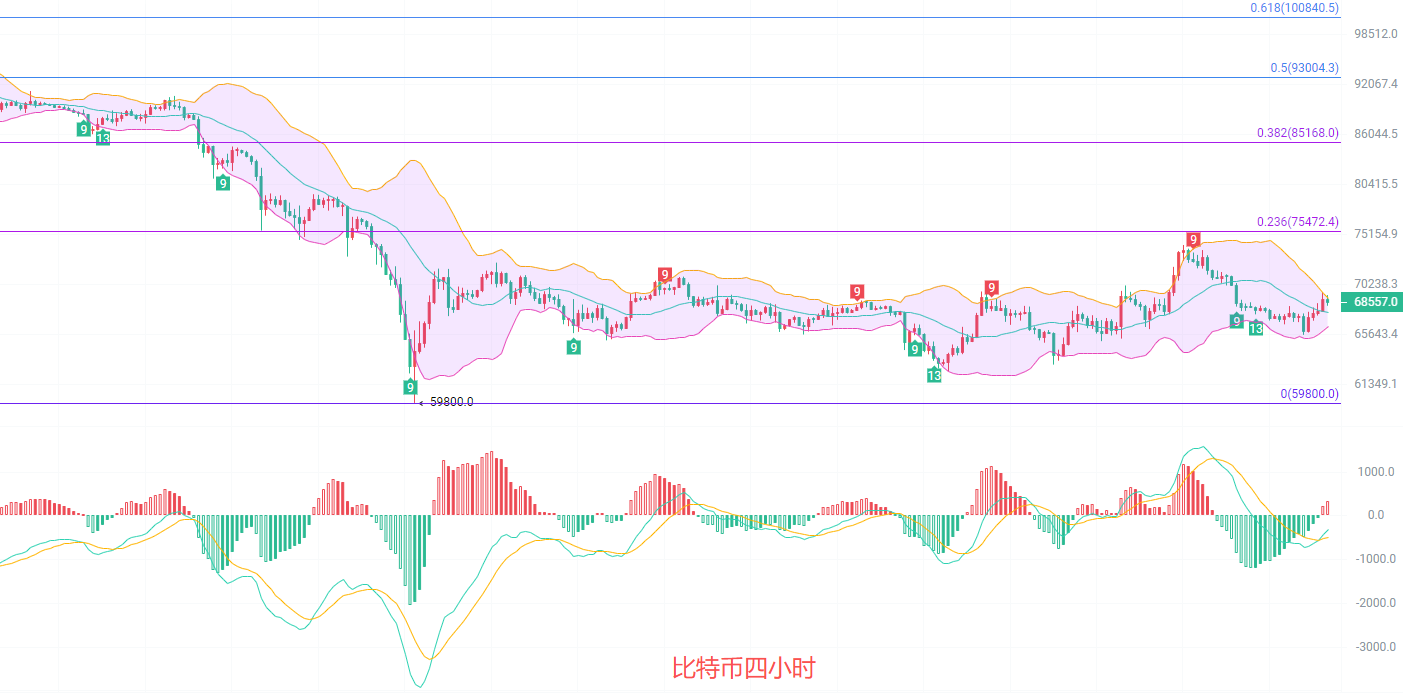Click the green 13 marker in mid-chart dip

(933, 375)
